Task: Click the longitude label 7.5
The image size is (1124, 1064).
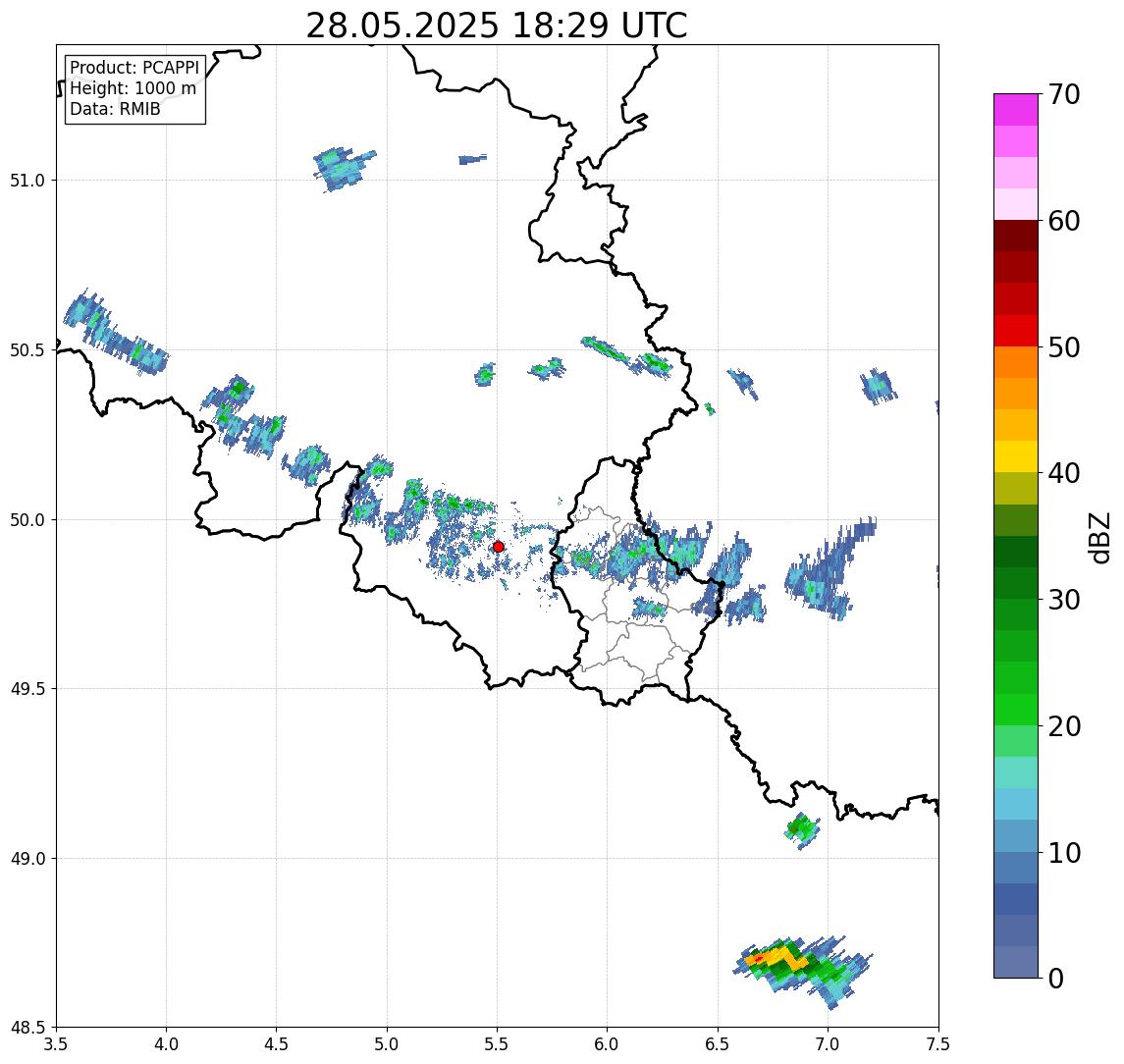Action: pyautogui.click(x=938, y=1044)
